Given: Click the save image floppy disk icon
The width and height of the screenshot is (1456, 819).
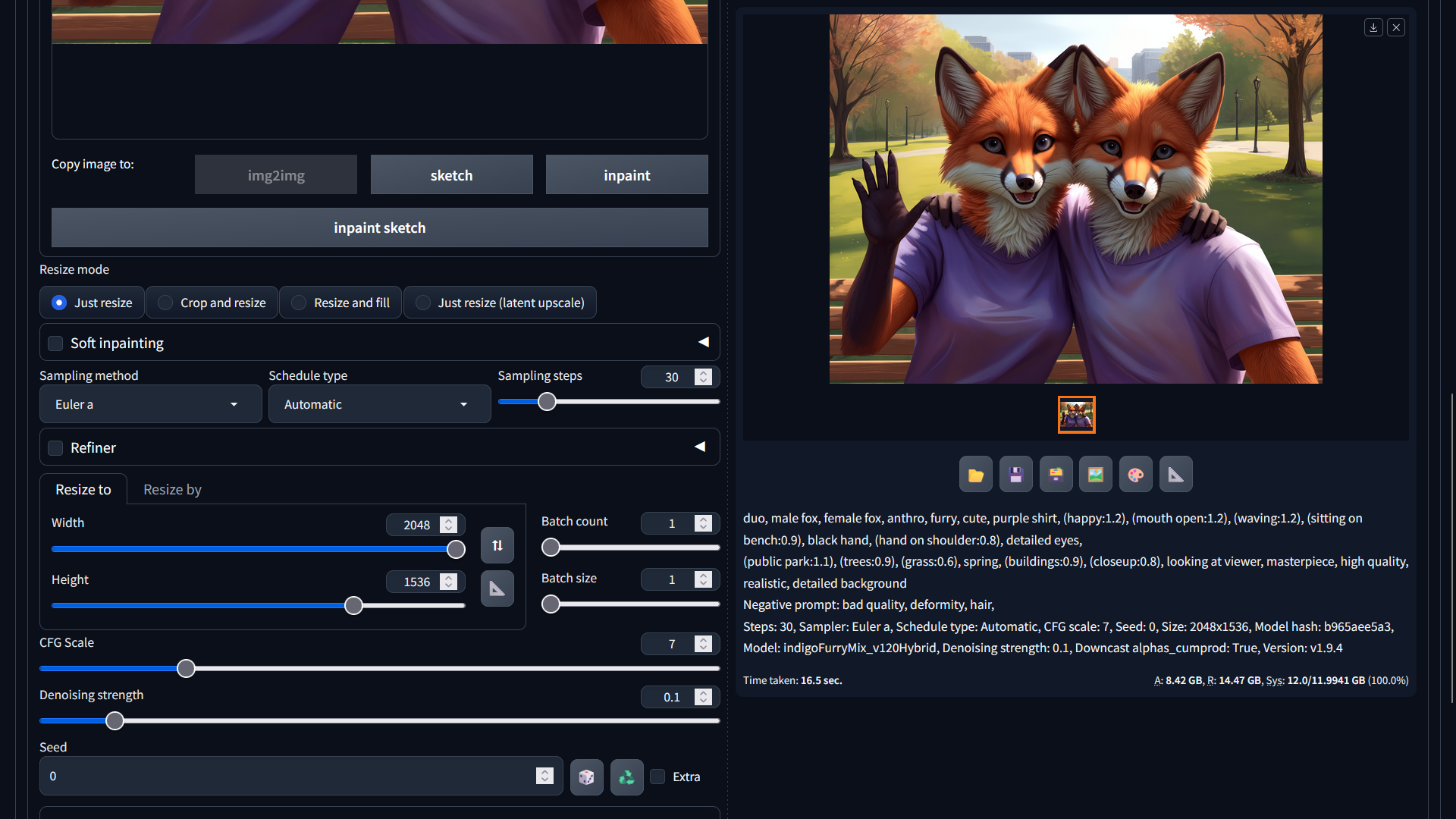Looking at the screenshot, I should coord(1015,475).
